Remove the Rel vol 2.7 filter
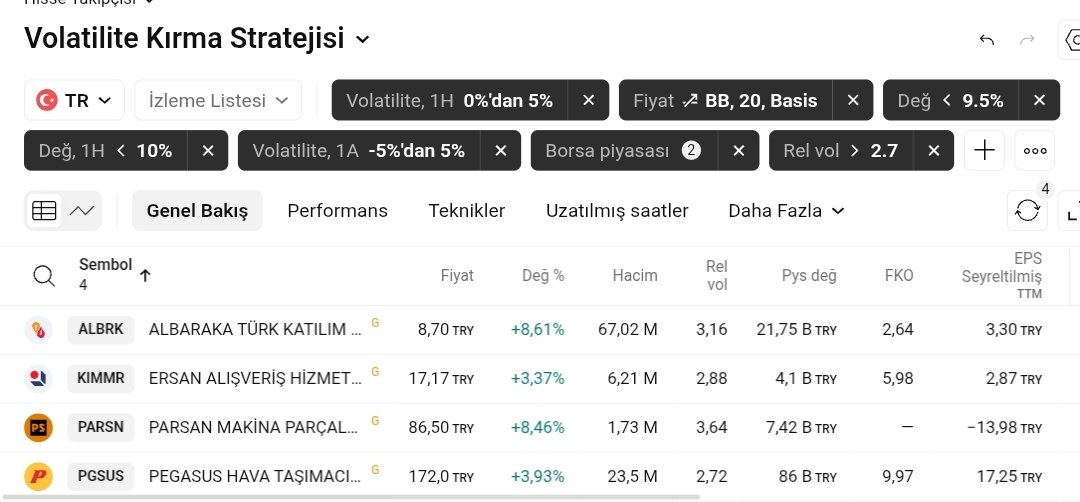The height and width of the screenshot is (502, 1080). pos(933,150)
